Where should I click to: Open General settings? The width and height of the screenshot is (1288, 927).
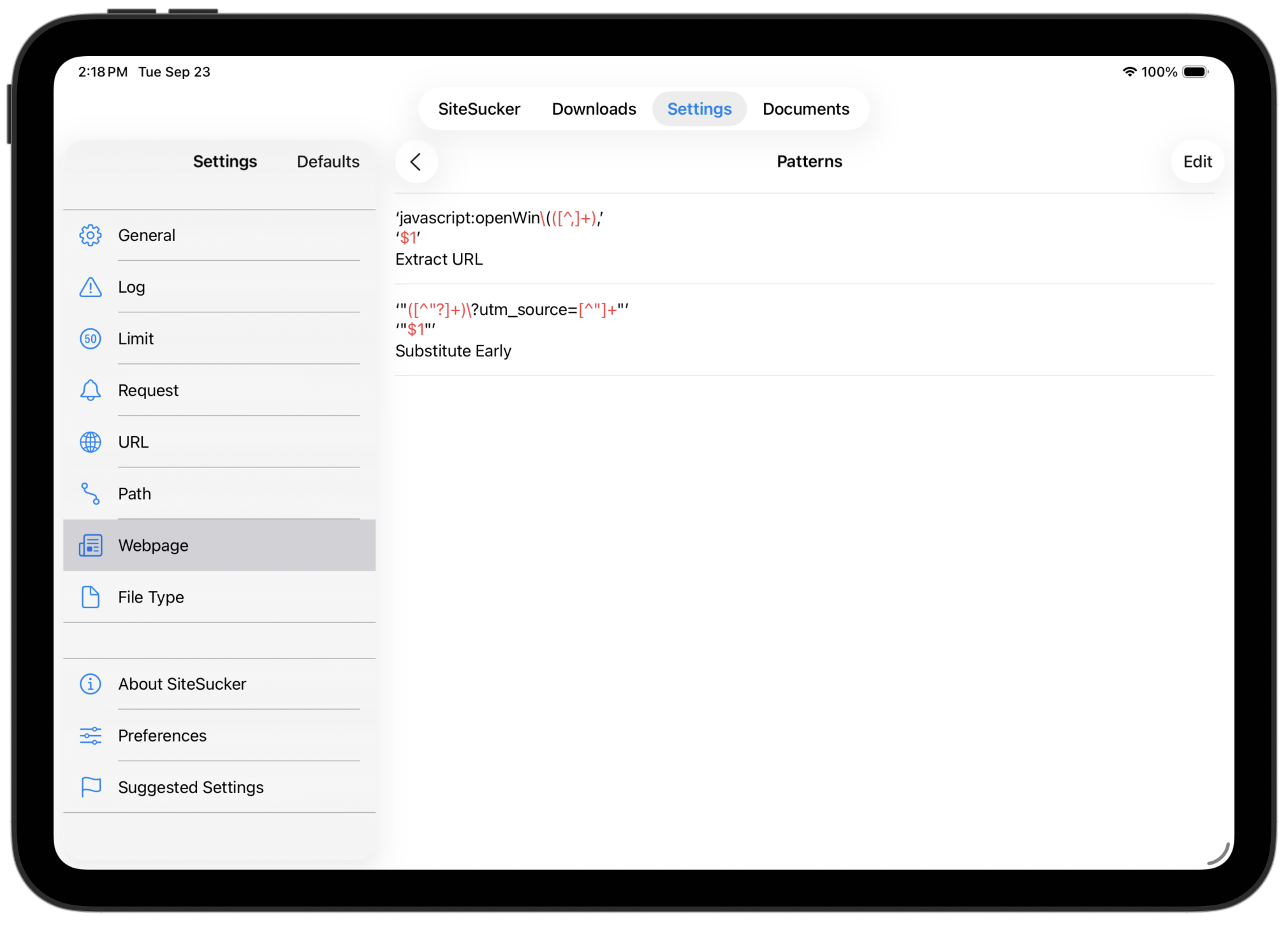coord(219,235)
